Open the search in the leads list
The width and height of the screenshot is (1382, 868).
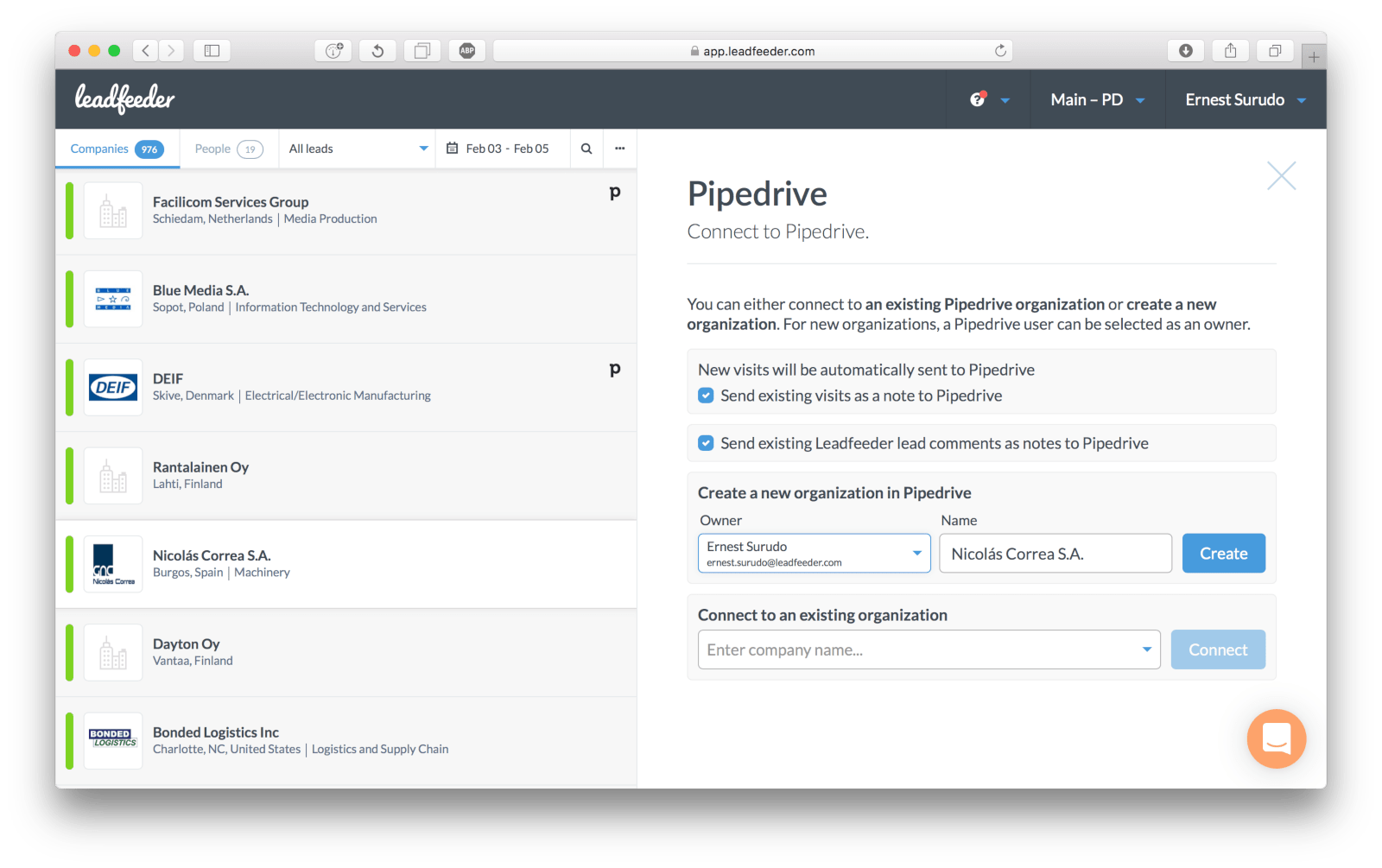point(586,148)
